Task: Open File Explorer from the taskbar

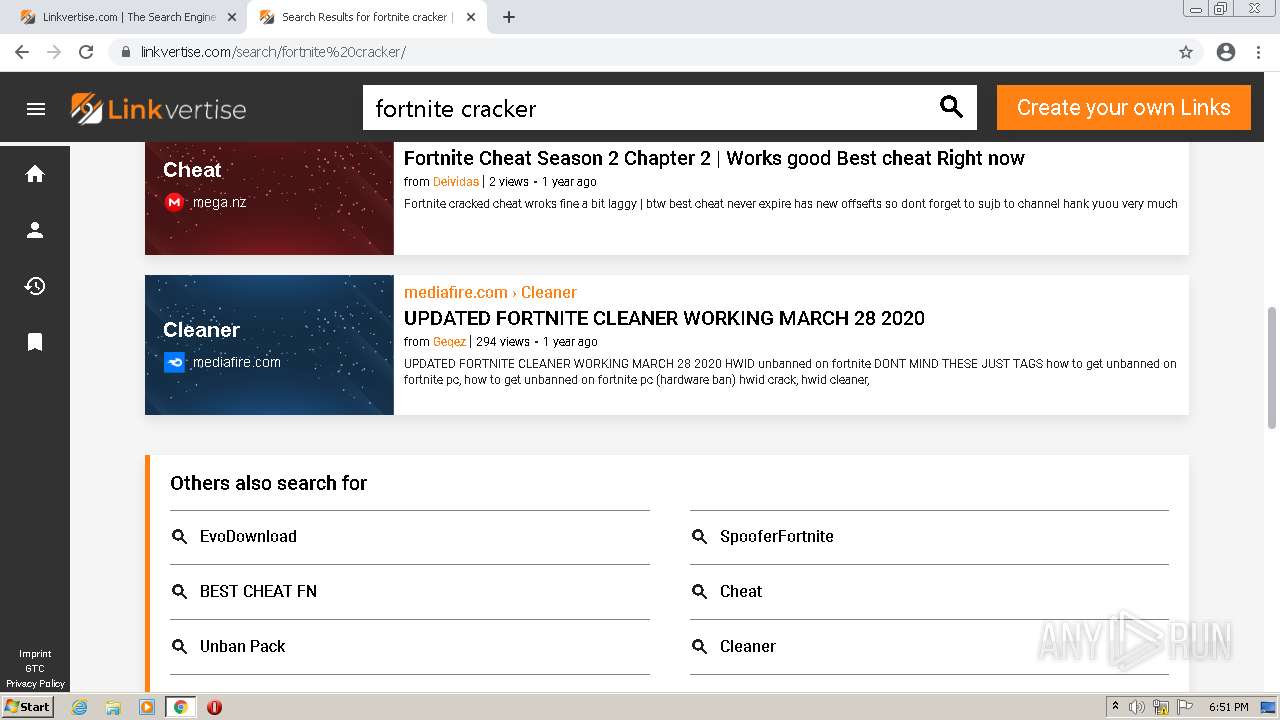Action: [113, 707]
